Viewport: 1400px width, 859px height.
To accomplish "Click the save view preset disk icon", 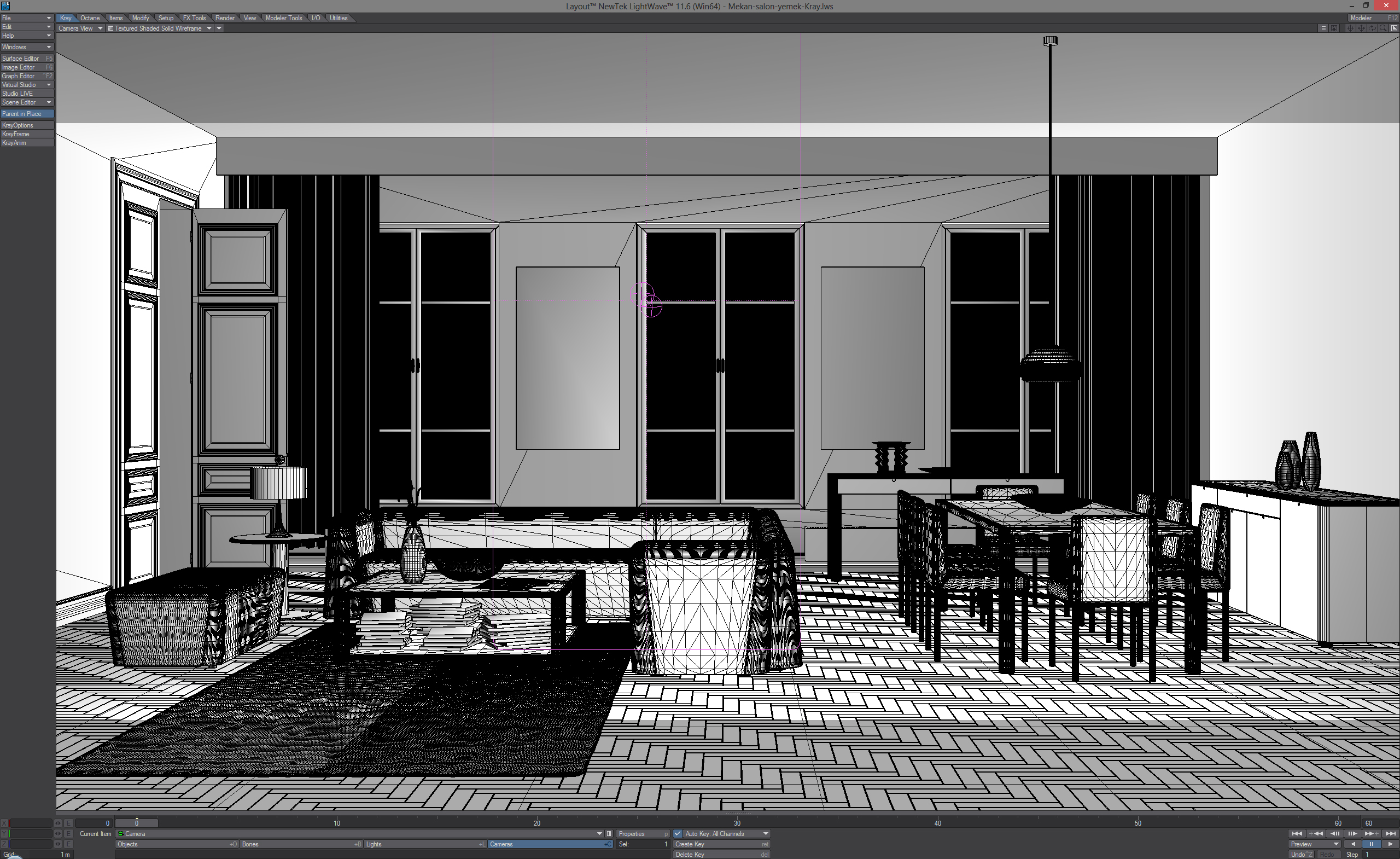I will 1335,28.
